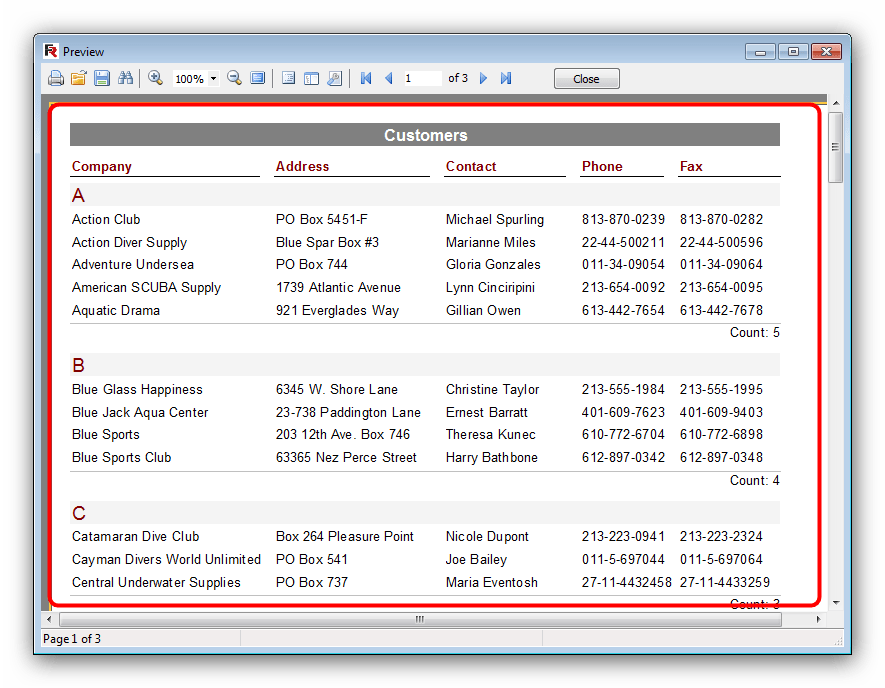
Task: Click the Customers report title
Action: coord(426,135)
